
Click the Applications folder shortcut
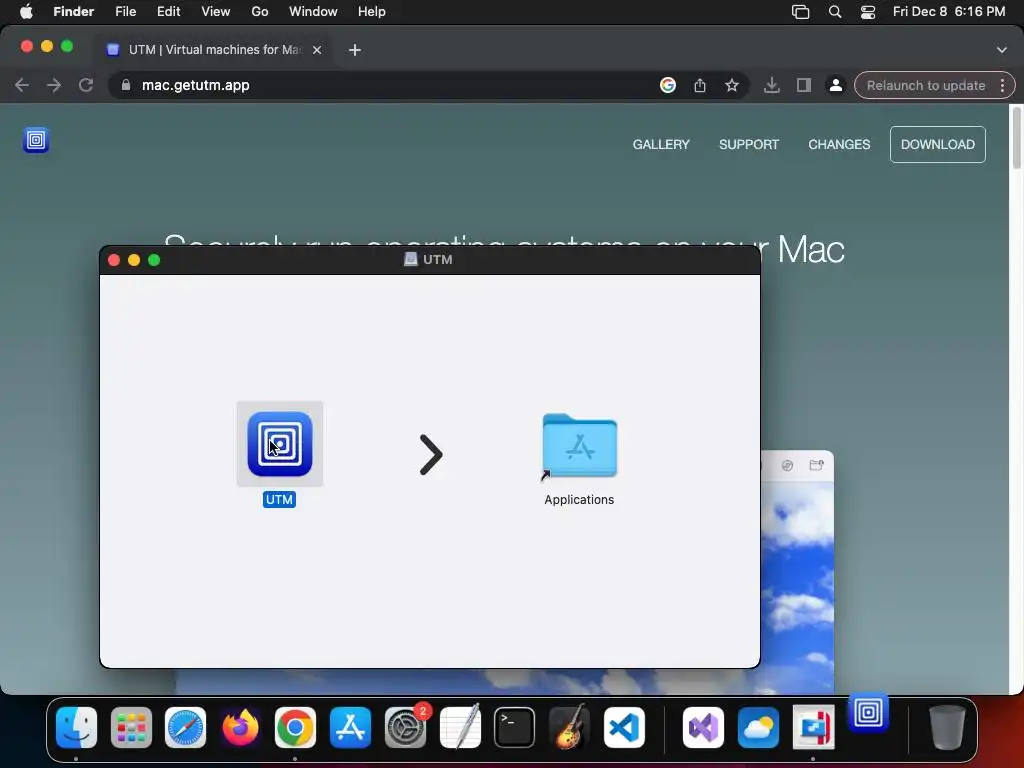[x=579, y=447]
